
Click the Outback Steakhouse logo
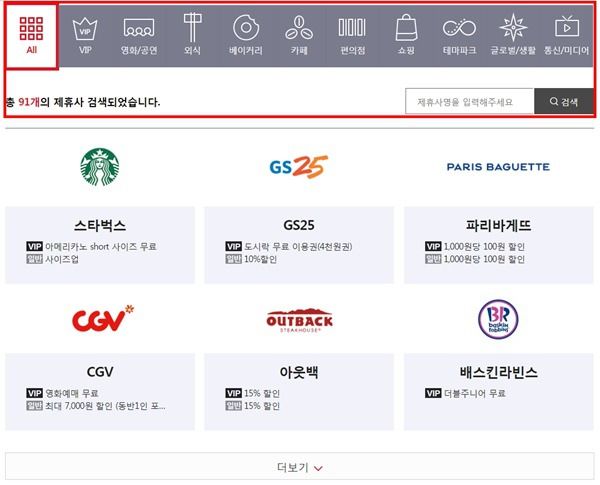point(299,320)
